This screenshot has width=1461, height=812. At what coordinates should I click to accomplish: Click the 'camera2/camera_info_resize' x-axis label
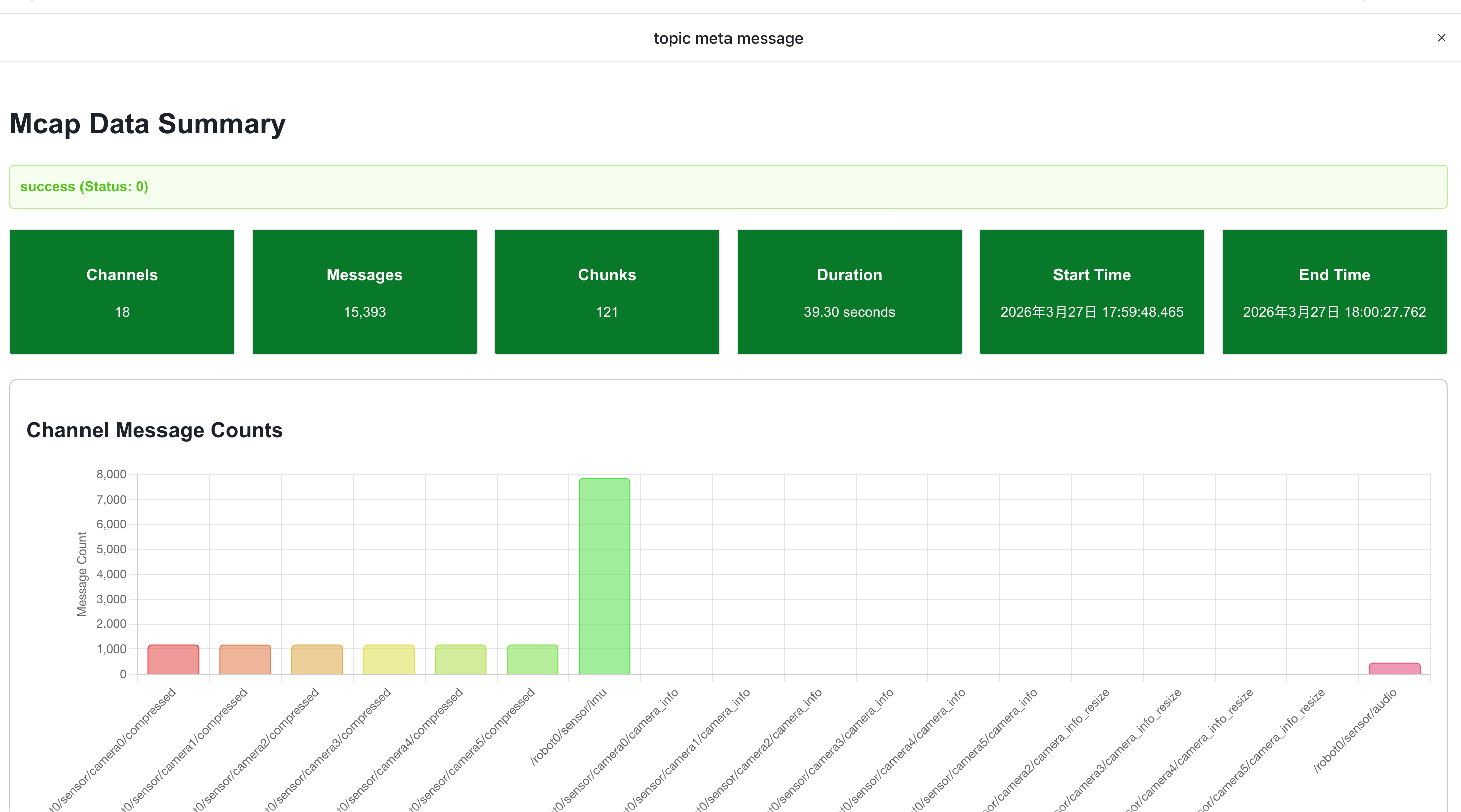coord(1047,749)
